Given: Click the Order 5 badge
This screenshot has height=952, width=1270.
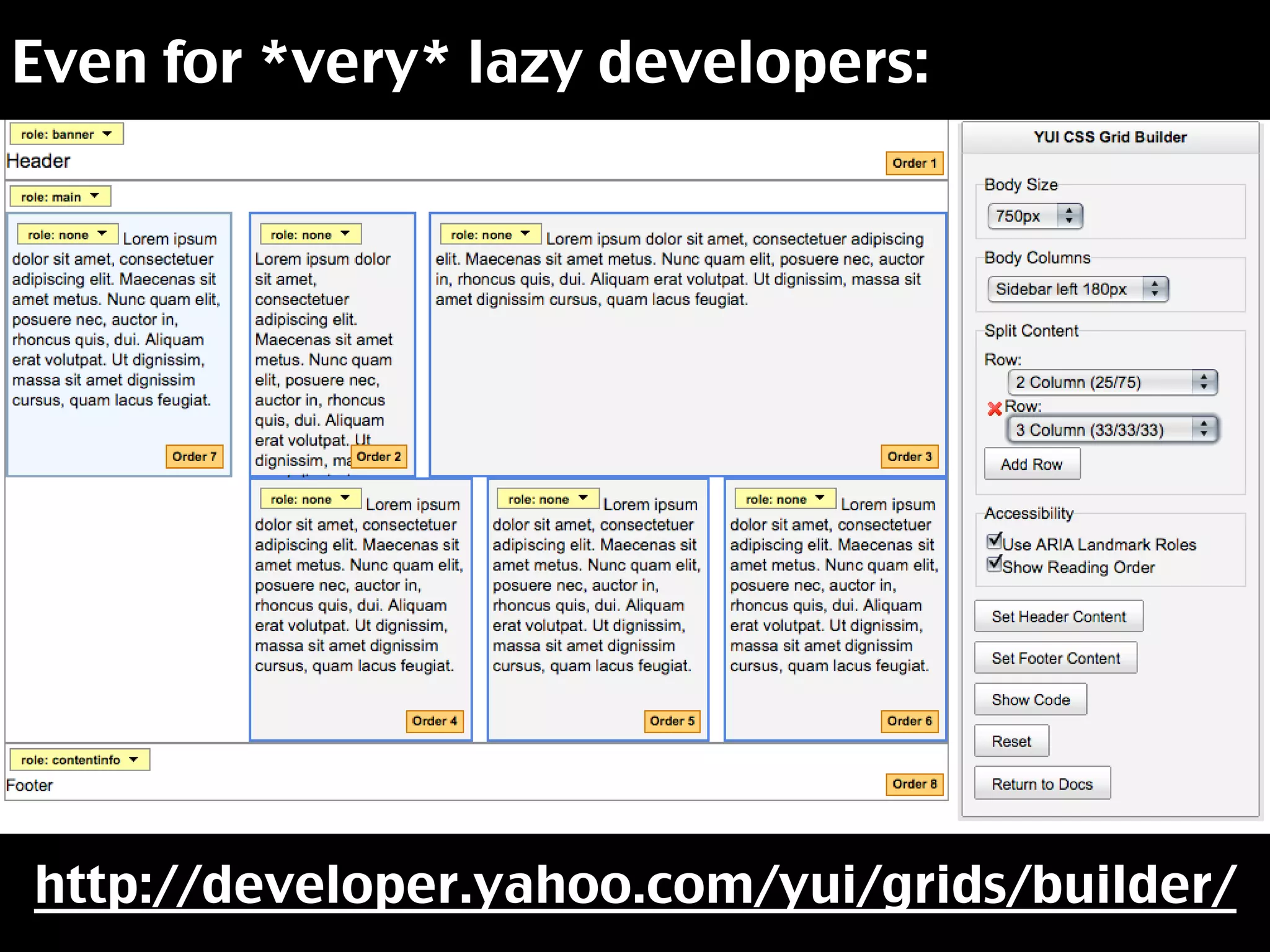Looking at the screenshot, I should [672, 721].
